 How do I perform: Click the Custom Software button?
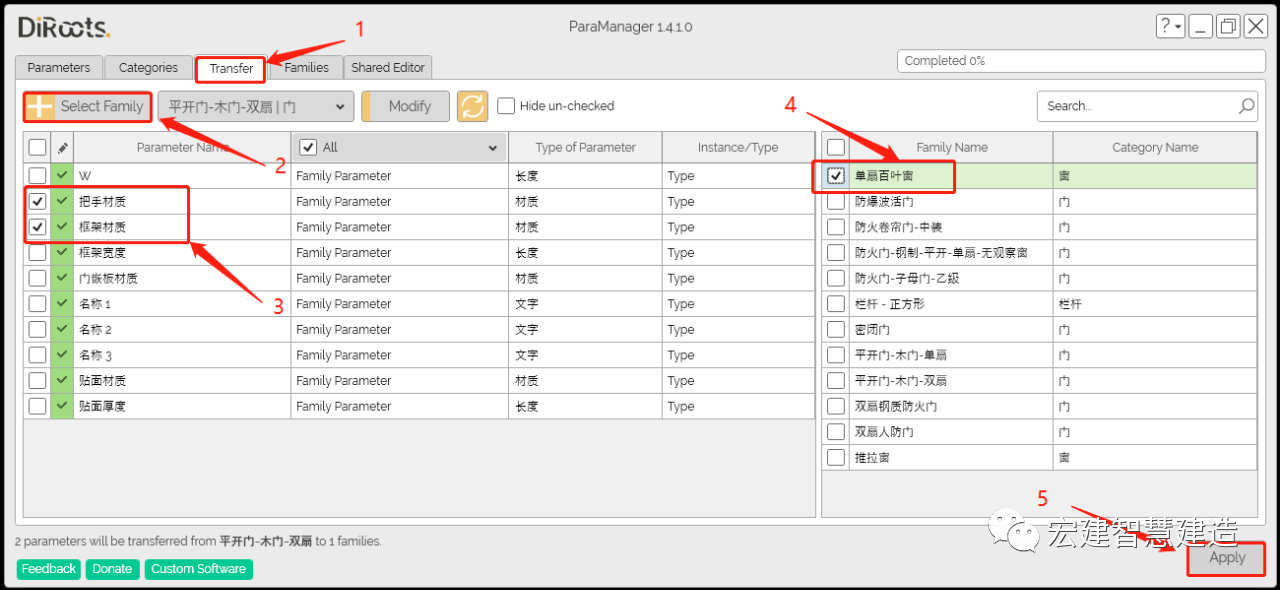(198, 569)
